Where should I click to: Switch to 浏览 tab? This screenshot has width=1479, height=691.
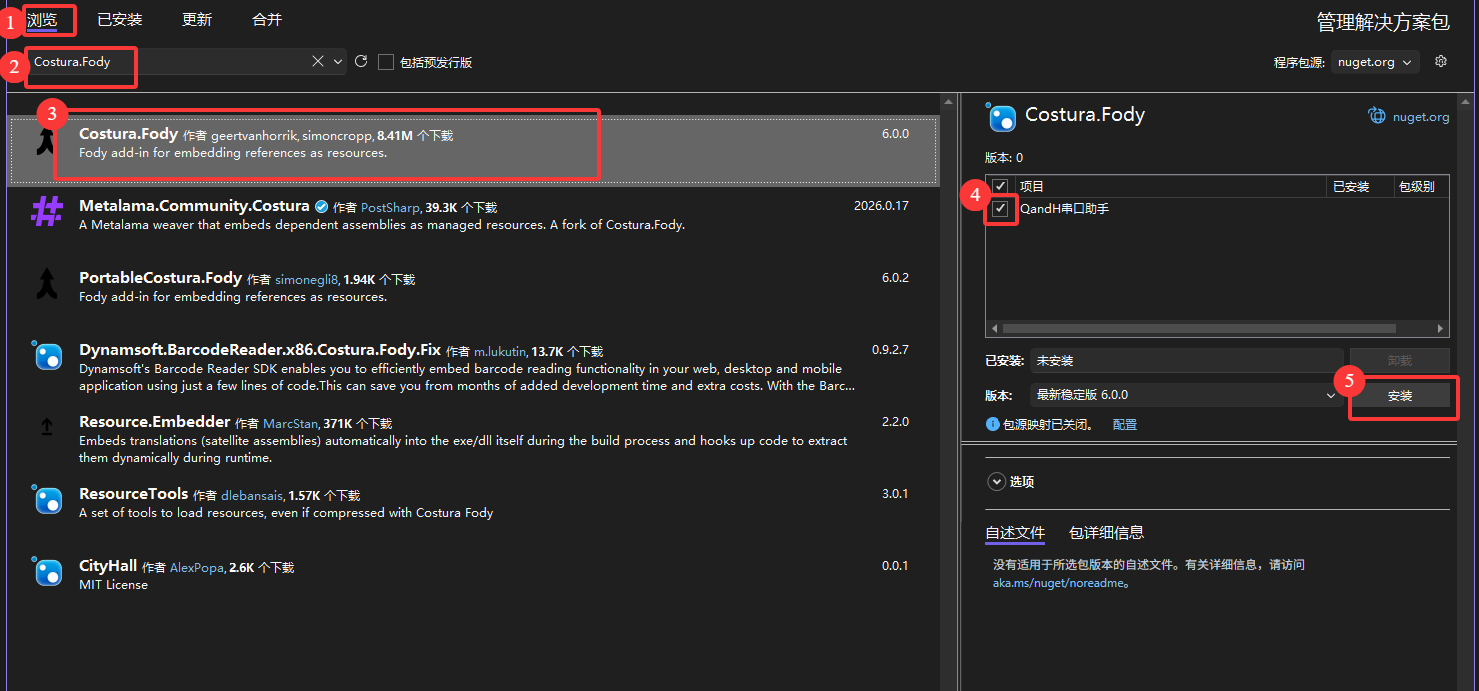(x=41, y=19)
